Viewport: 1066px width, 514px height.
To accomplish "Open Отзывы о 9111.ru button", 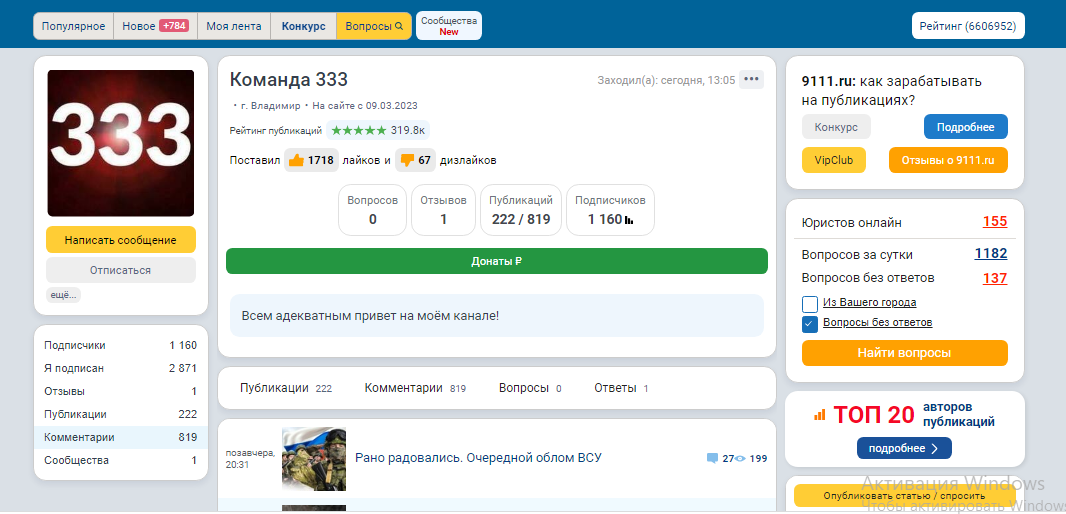I will click(x=948, y=160).
